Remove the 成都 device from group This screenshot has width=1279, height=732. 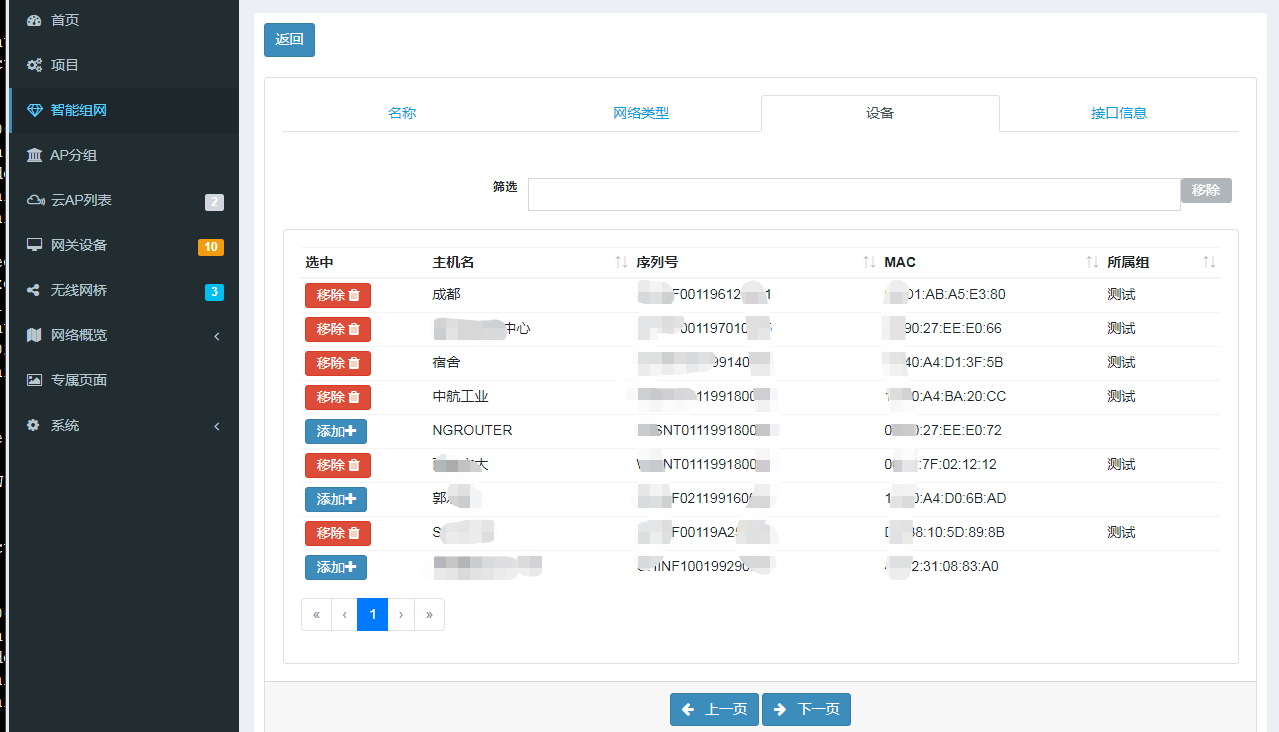(x=337, y=295)
